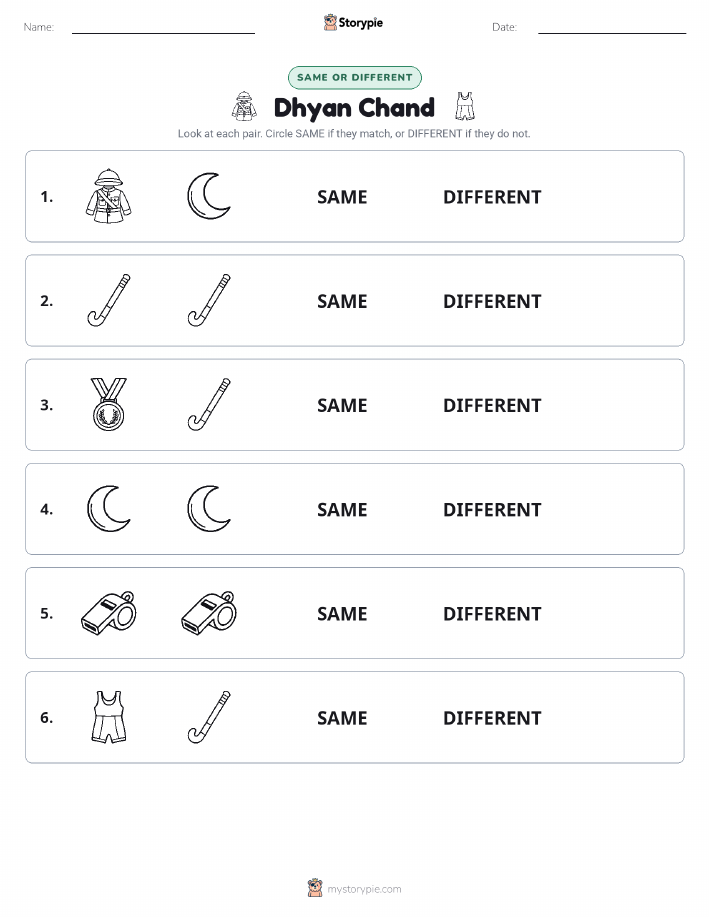Choose SAME for row 4
This screenshot has height=917, width=709.
point(342,509)
